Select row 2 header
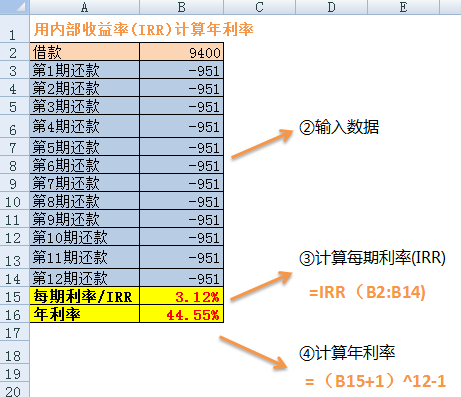This screenshot has height=397, width=461. click(x=15, y=51)
